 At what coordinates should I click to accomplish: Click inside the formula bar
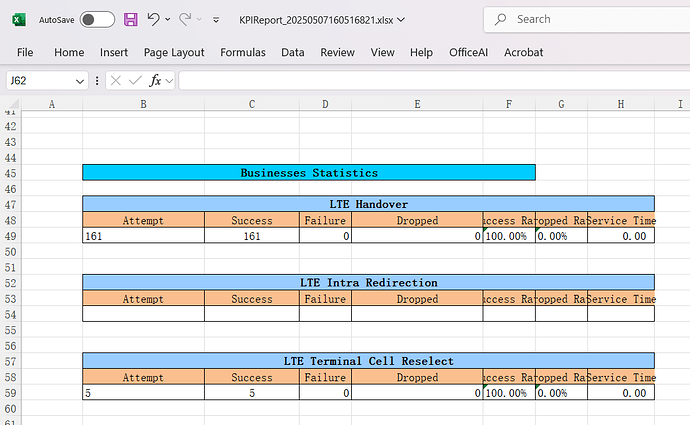tap(434, 81)
